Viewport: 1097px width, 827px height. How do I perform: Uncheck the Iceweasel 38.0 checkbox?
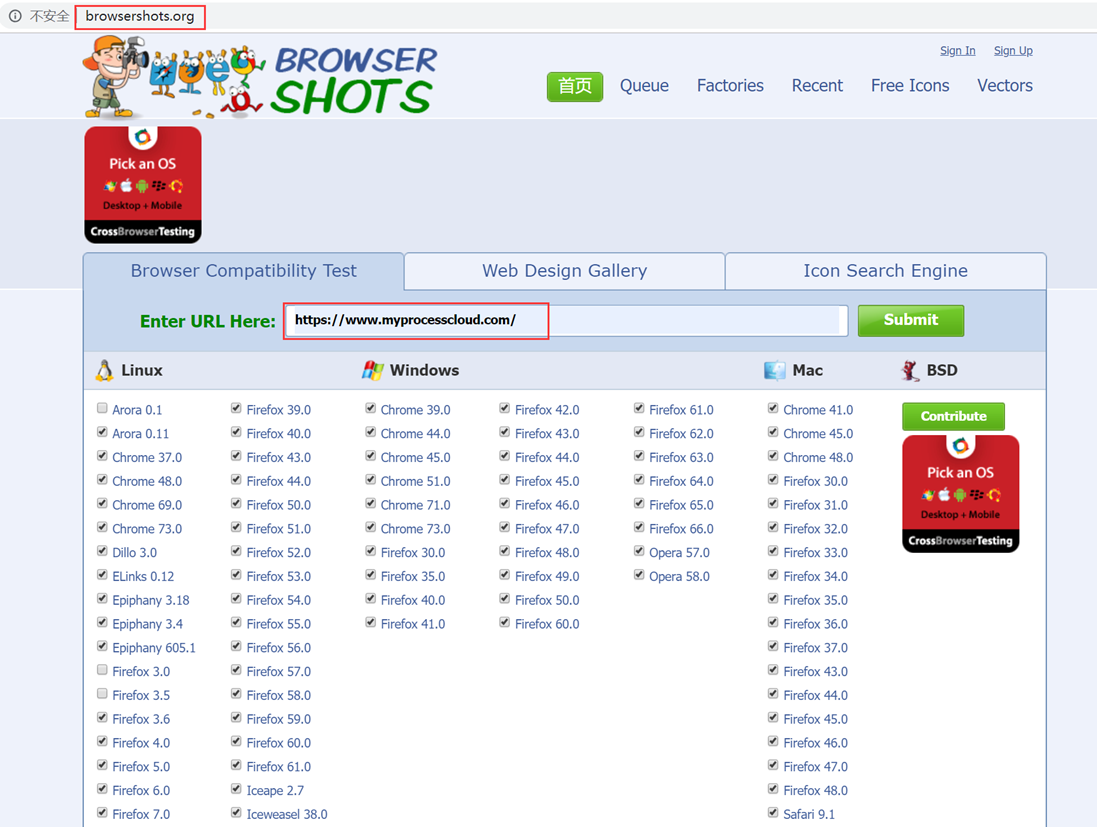[236, 813]
